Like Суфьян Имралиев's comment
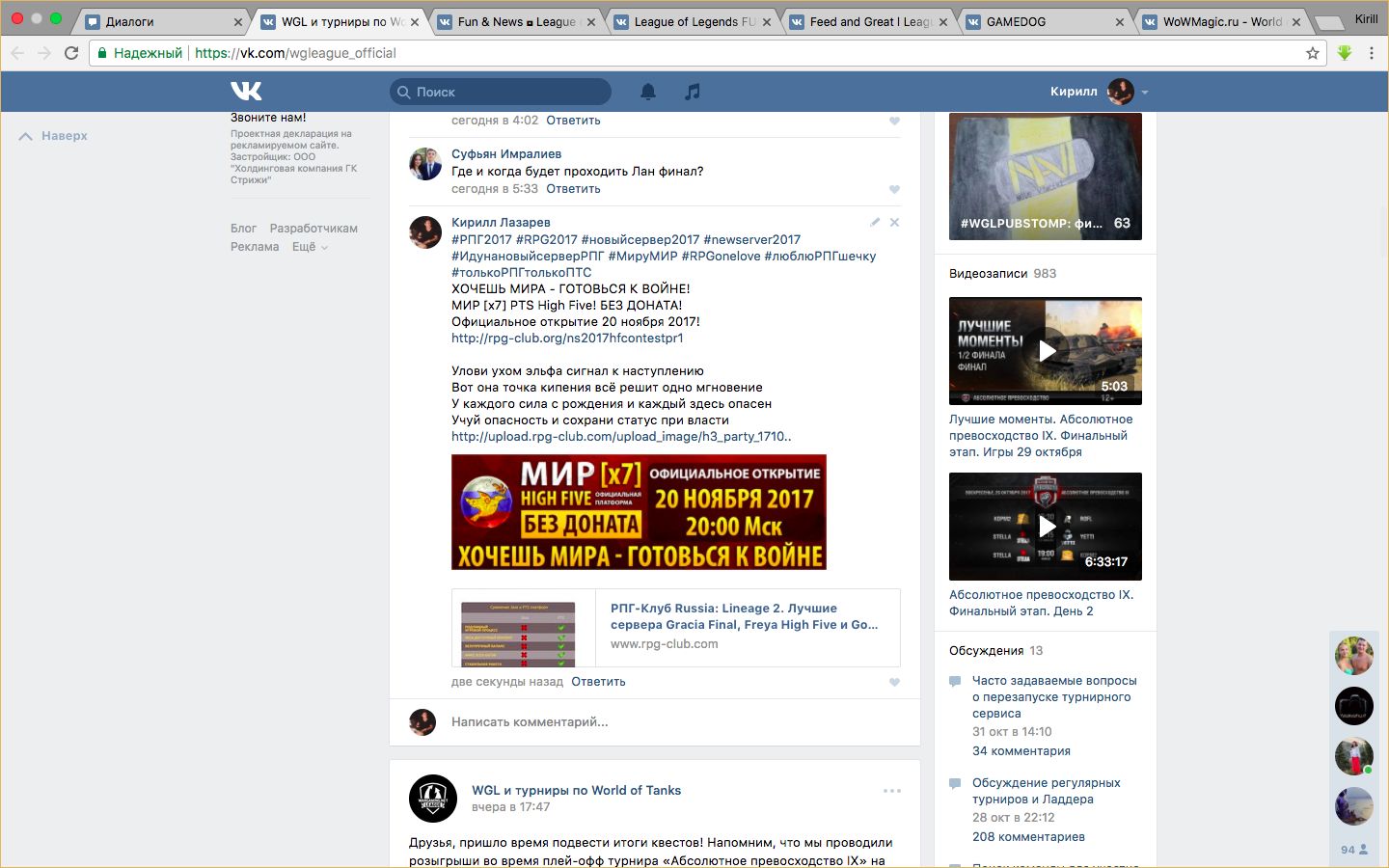This screenshot has height=868, width=1389. click(894, 190)
